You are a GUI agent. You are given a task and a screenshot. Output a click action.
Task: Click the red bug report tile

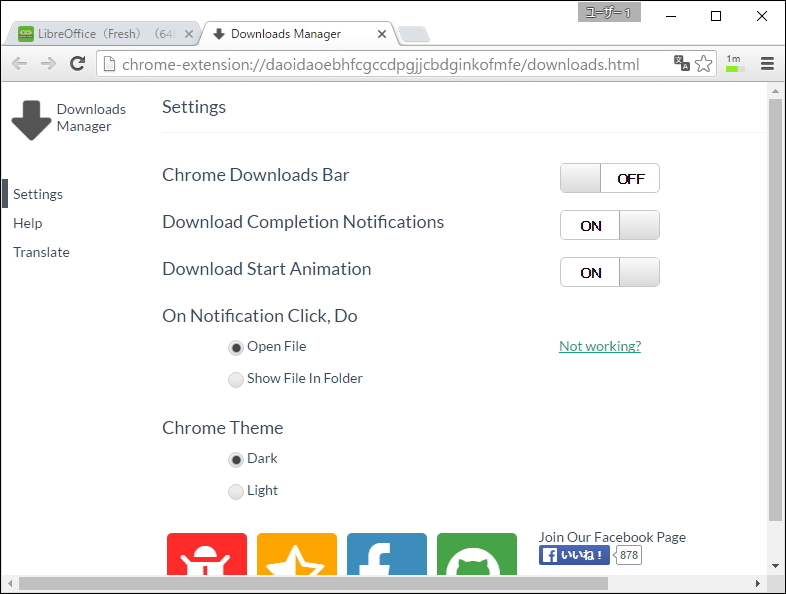207,554
